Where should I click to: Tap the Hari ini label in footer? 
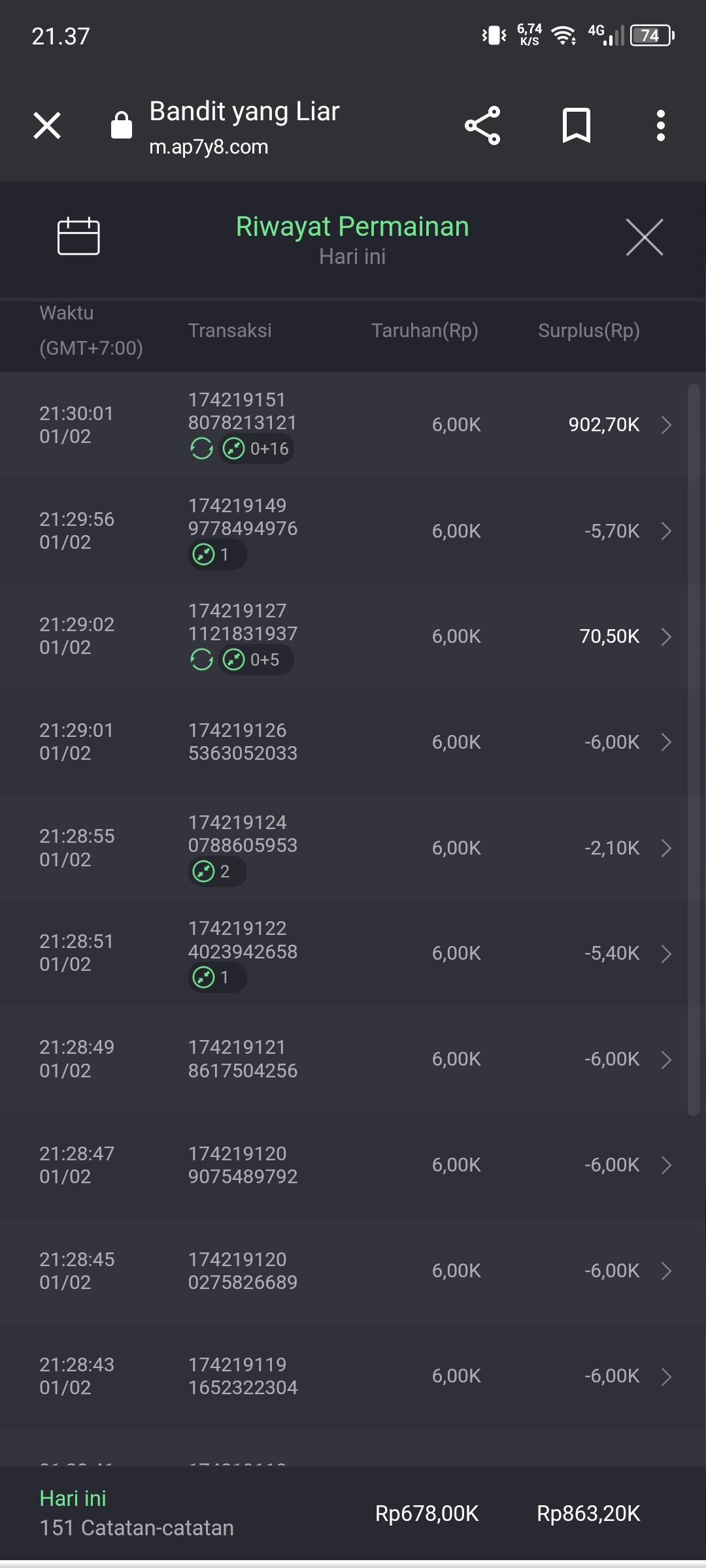point(73,1498)
